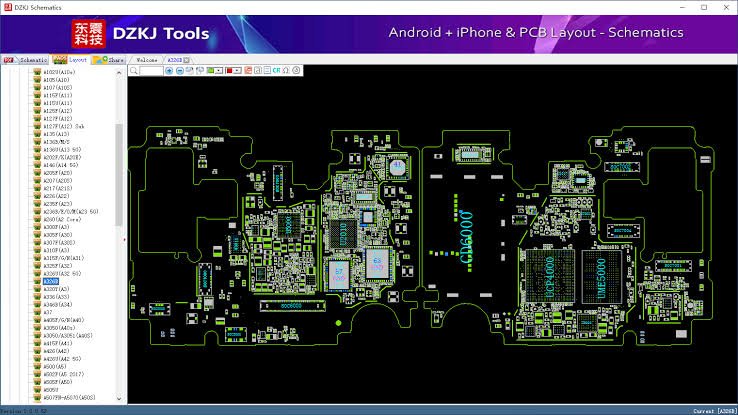Click the list view toolbar icon
This screenshot has height=415, width=738.
pos(267,71)
